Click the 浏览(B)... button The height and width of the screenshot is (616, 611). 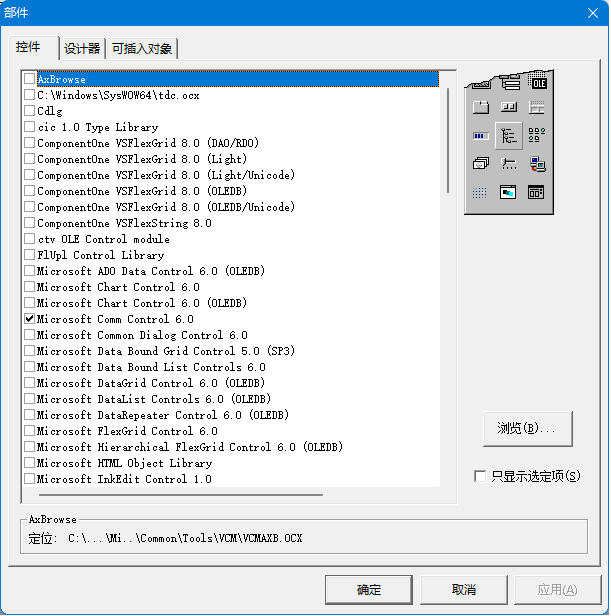tap(527, 429)
